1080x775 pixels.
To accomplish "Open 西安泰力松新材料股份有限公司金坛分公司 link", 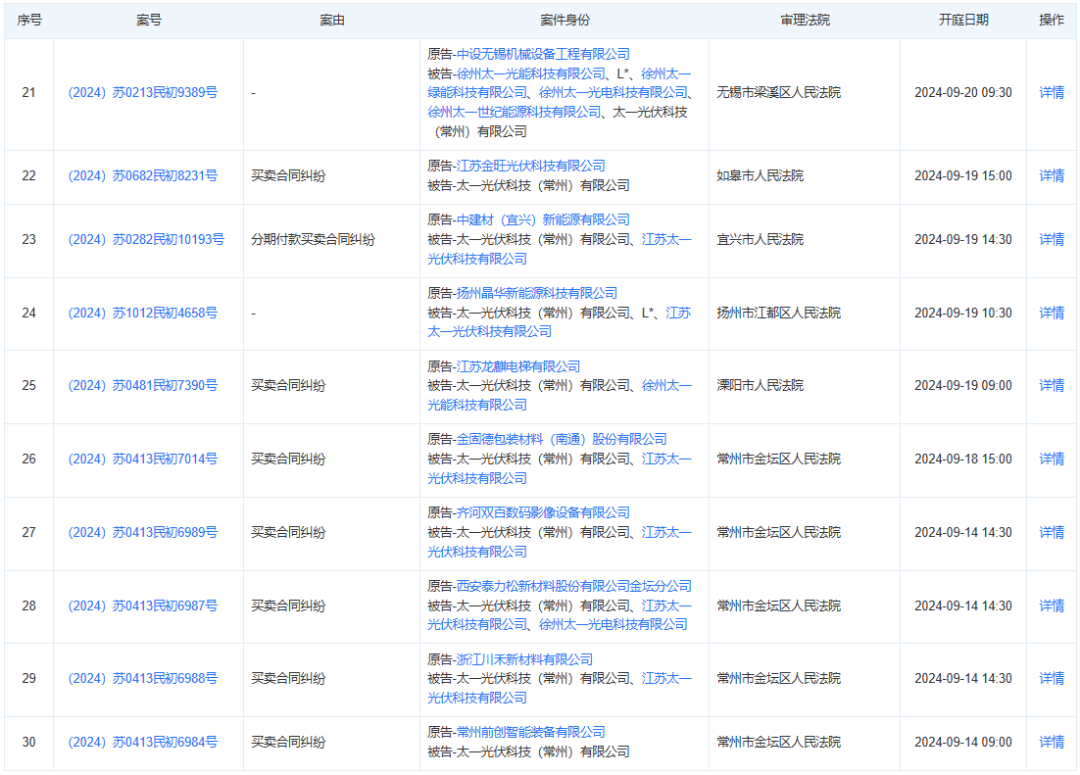I will [x=574, y=586].
